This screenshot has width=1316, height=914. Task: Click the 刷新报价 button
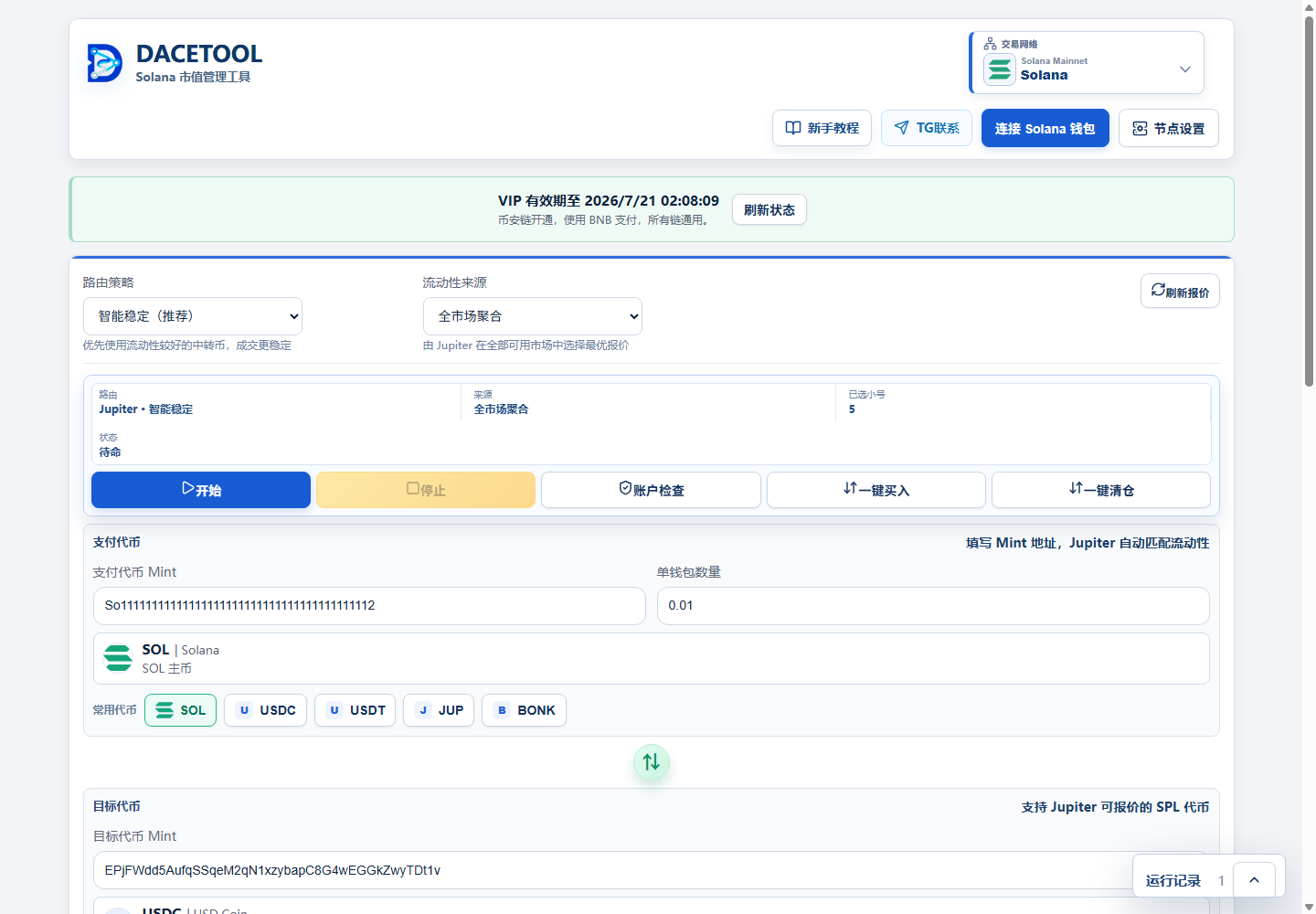[1180, 291]
